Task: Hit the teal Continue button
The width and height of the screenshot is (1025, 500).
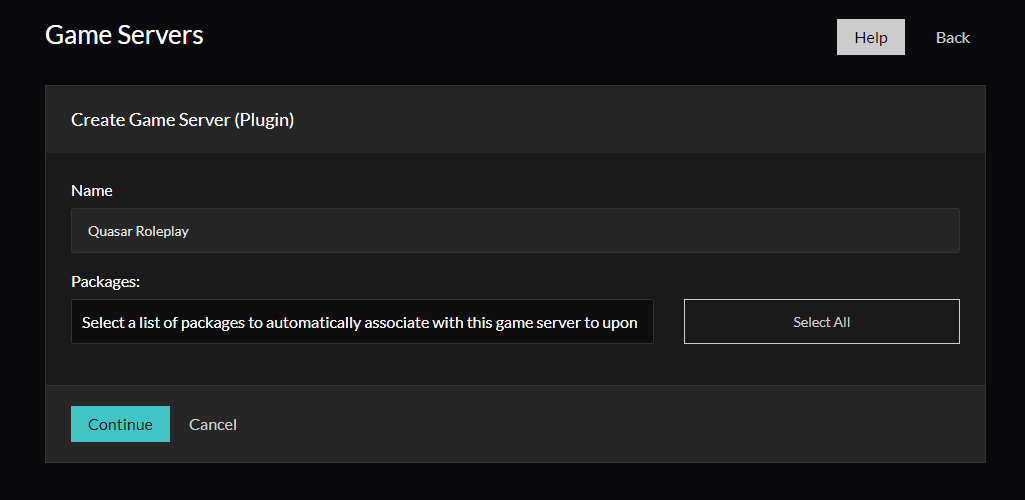Action: click(120, 424)
